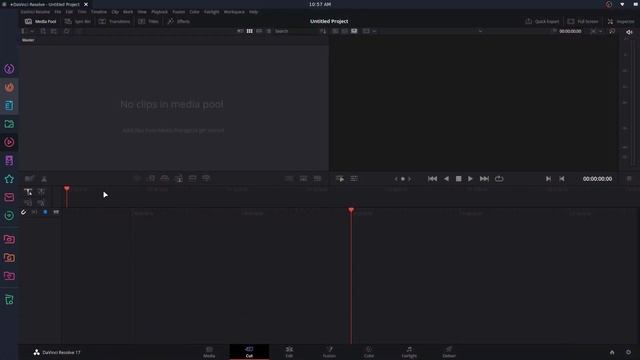Switch to the Fairlight page
Screen dimensions: 640x360
409,352
